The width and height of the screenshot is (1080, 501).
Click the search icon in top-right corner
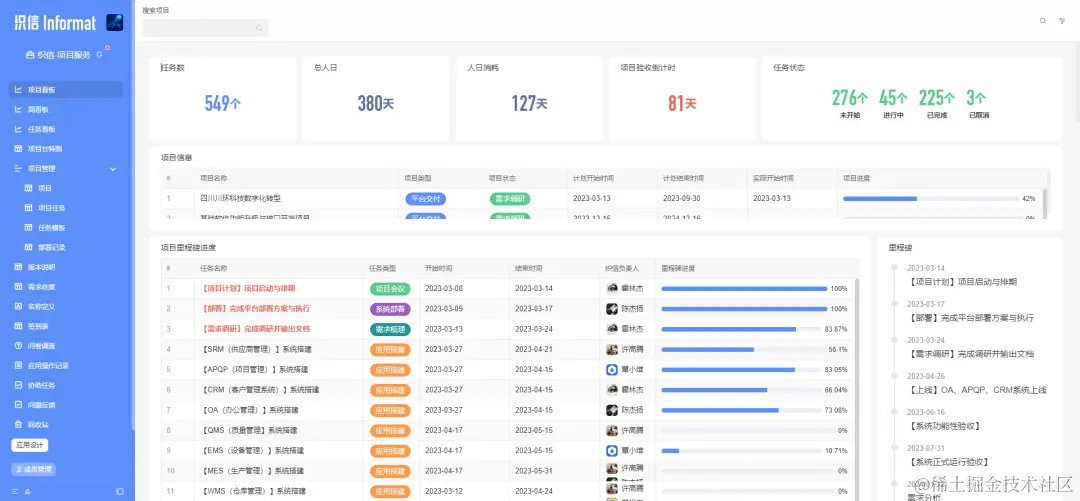point(1043,21)
